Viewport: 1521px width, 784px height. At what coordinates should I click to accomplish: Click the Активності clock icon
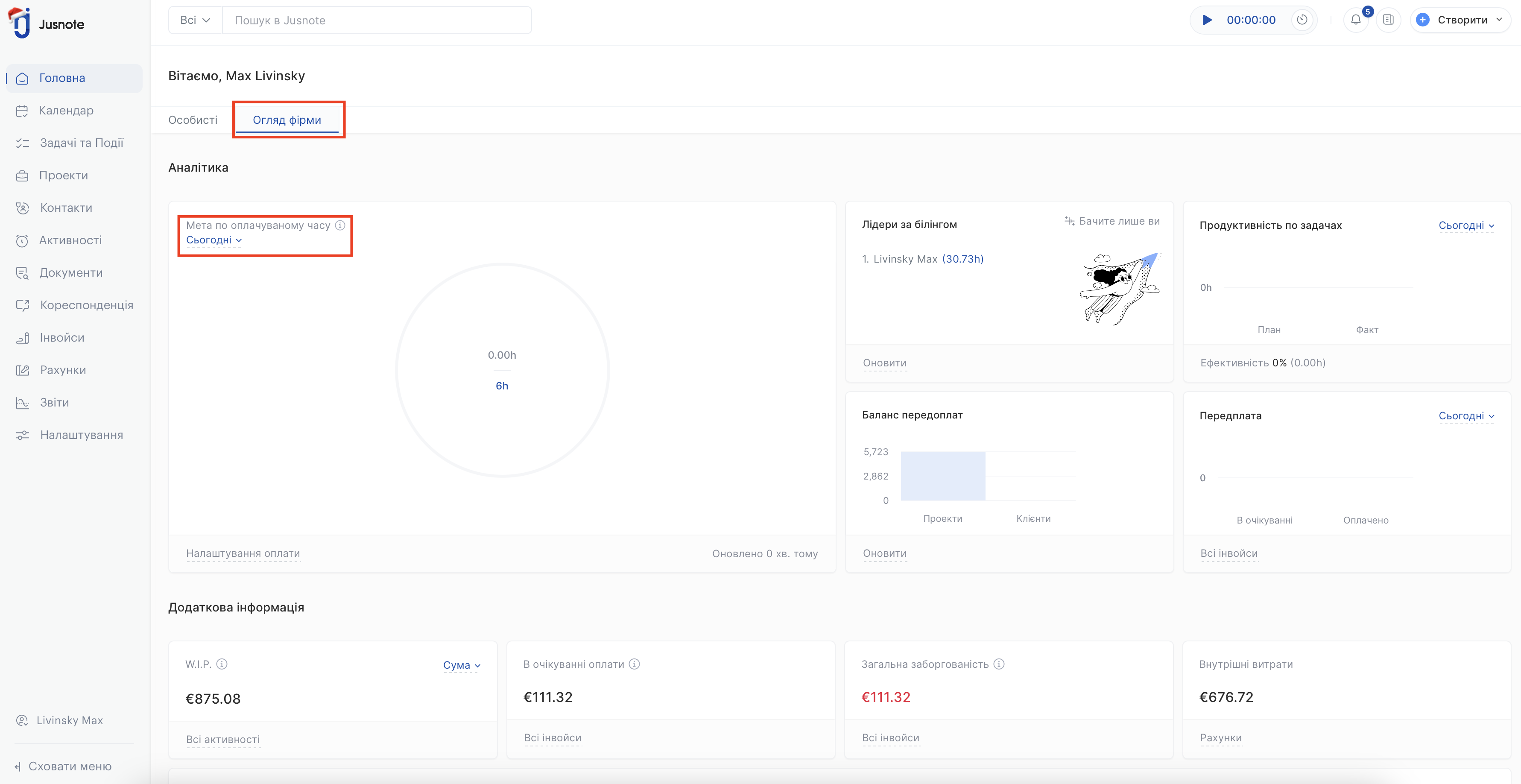23,240
